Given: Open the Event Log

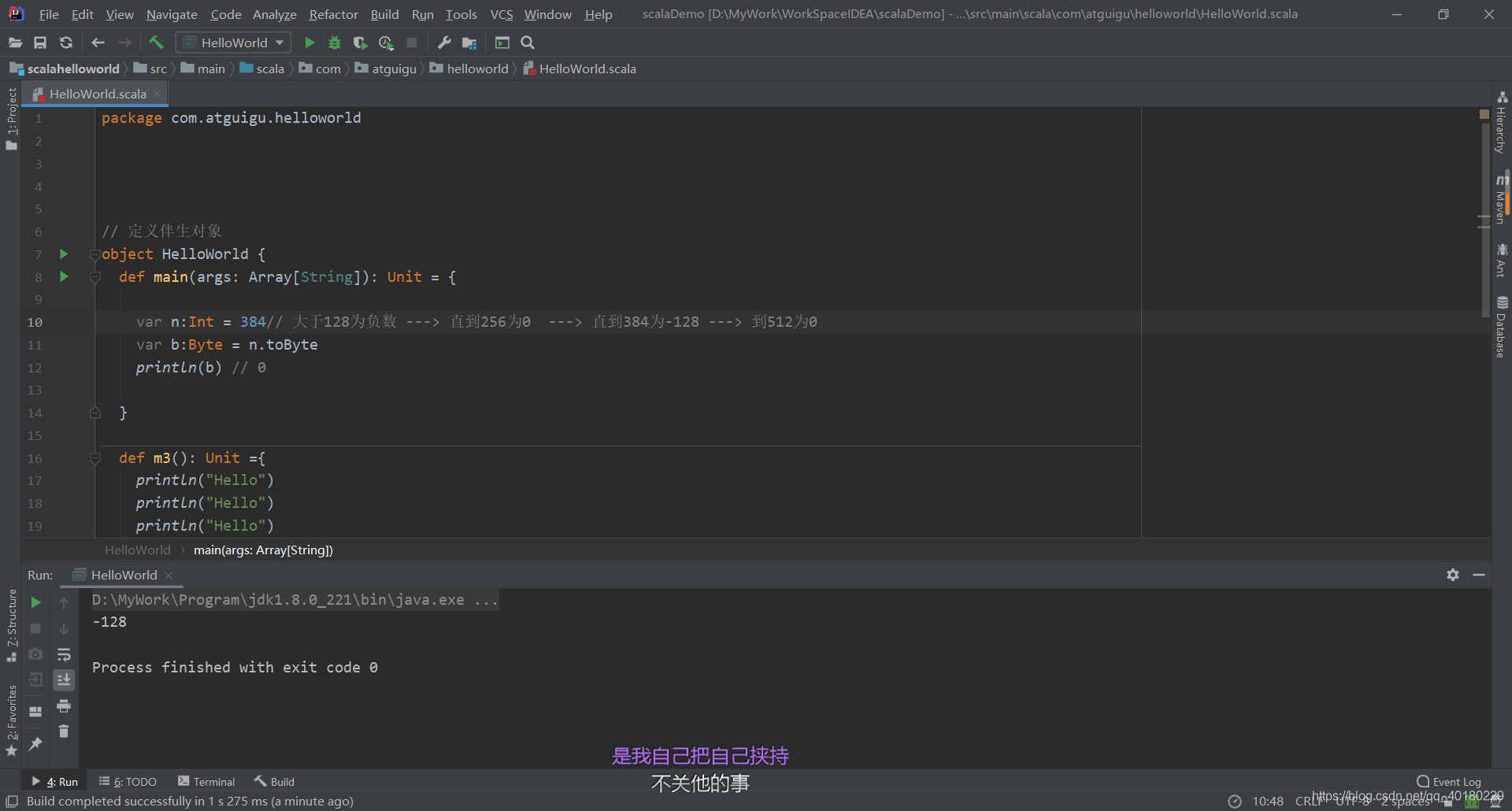Looking at the screenshot, I should pos(1449,782).
